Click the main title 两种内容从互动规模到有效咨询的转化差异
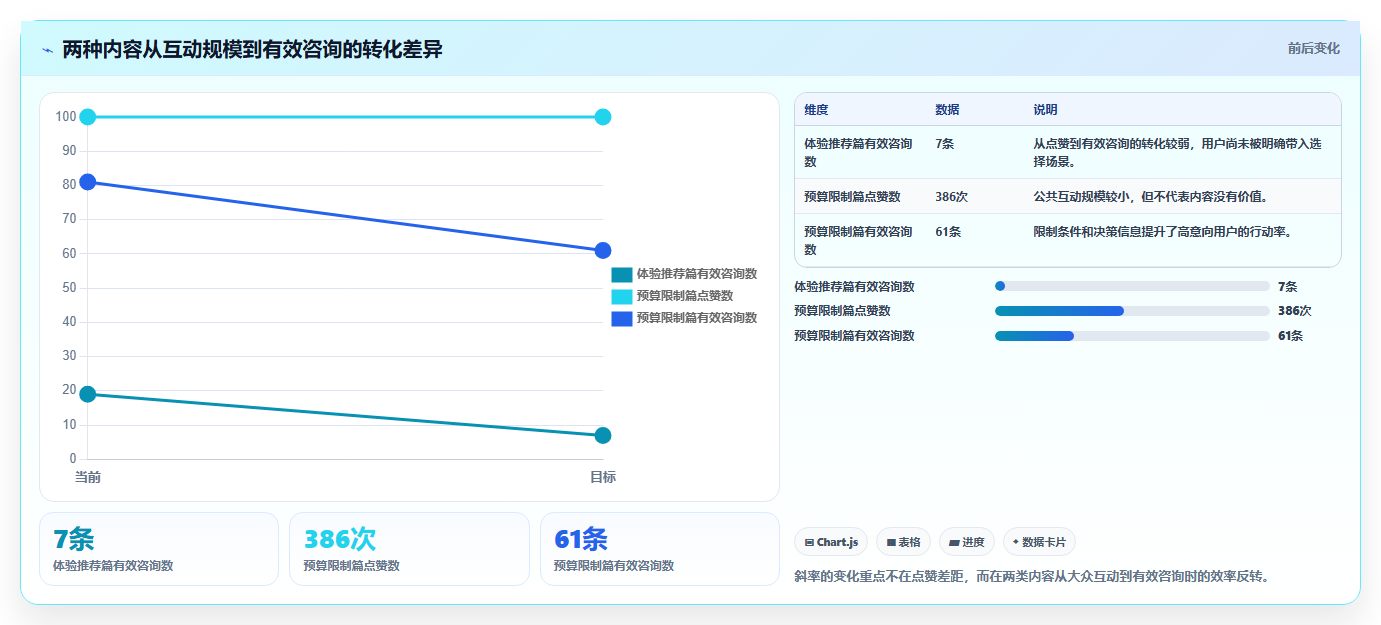The width and height of the screenshot is (1381, 625). (x=252, y=49)
